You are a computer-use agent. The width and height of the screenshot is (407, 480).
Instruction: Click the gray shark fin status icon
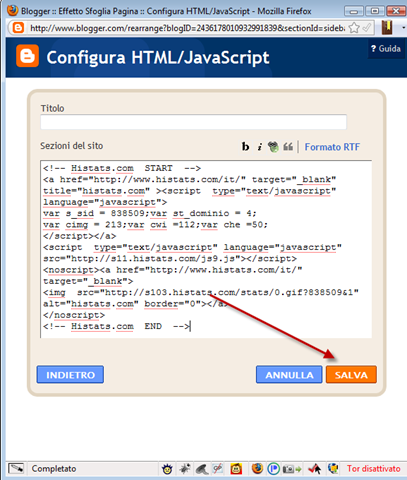click(x=202, y=469)
